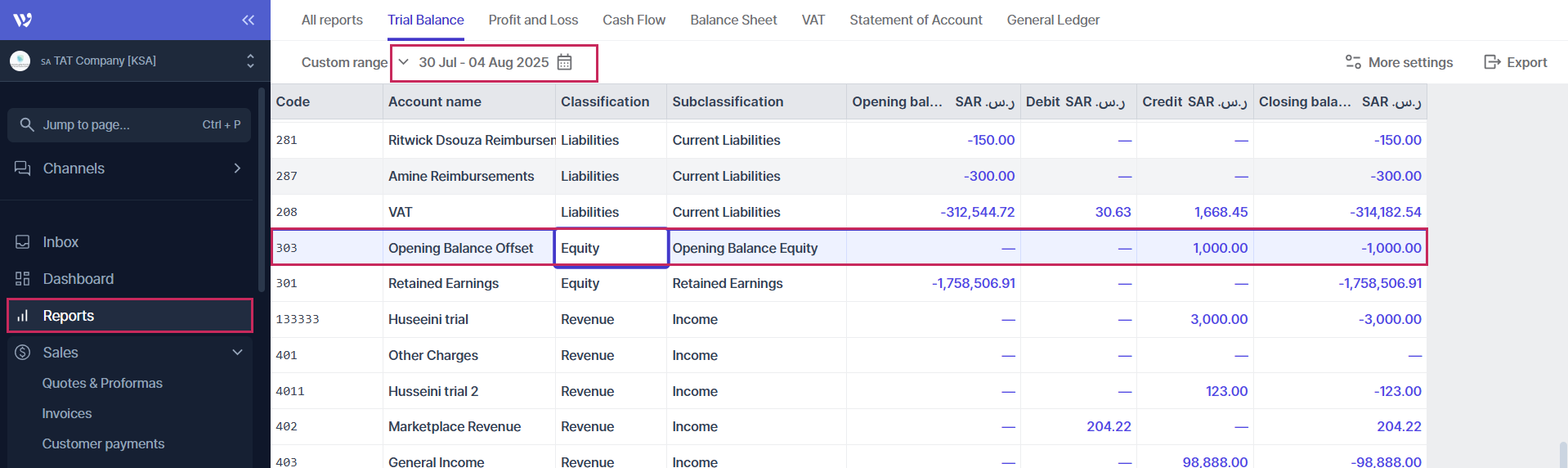
Task: Click the Export arrow icon
Action: coord(1492,62)
